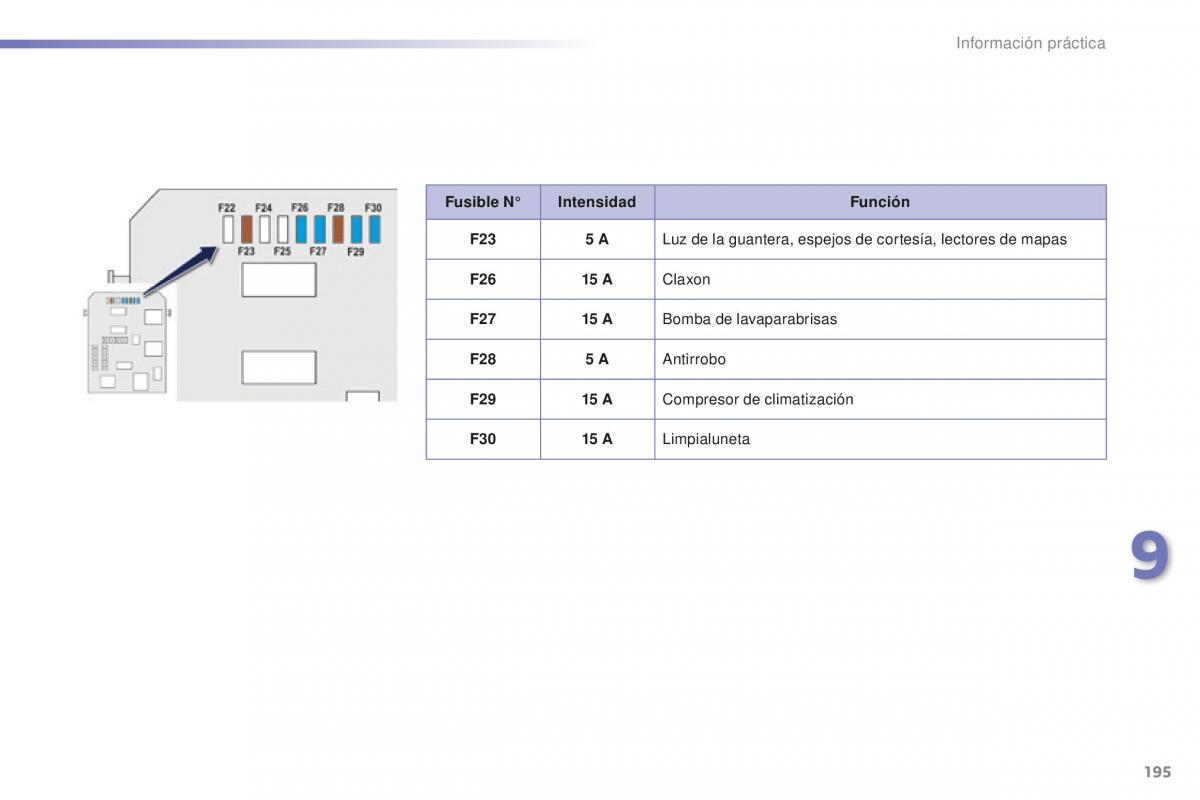Click the small fusebox overview thumbnail
This screenshot has height=800, width=1200.
tap(127, 342)
